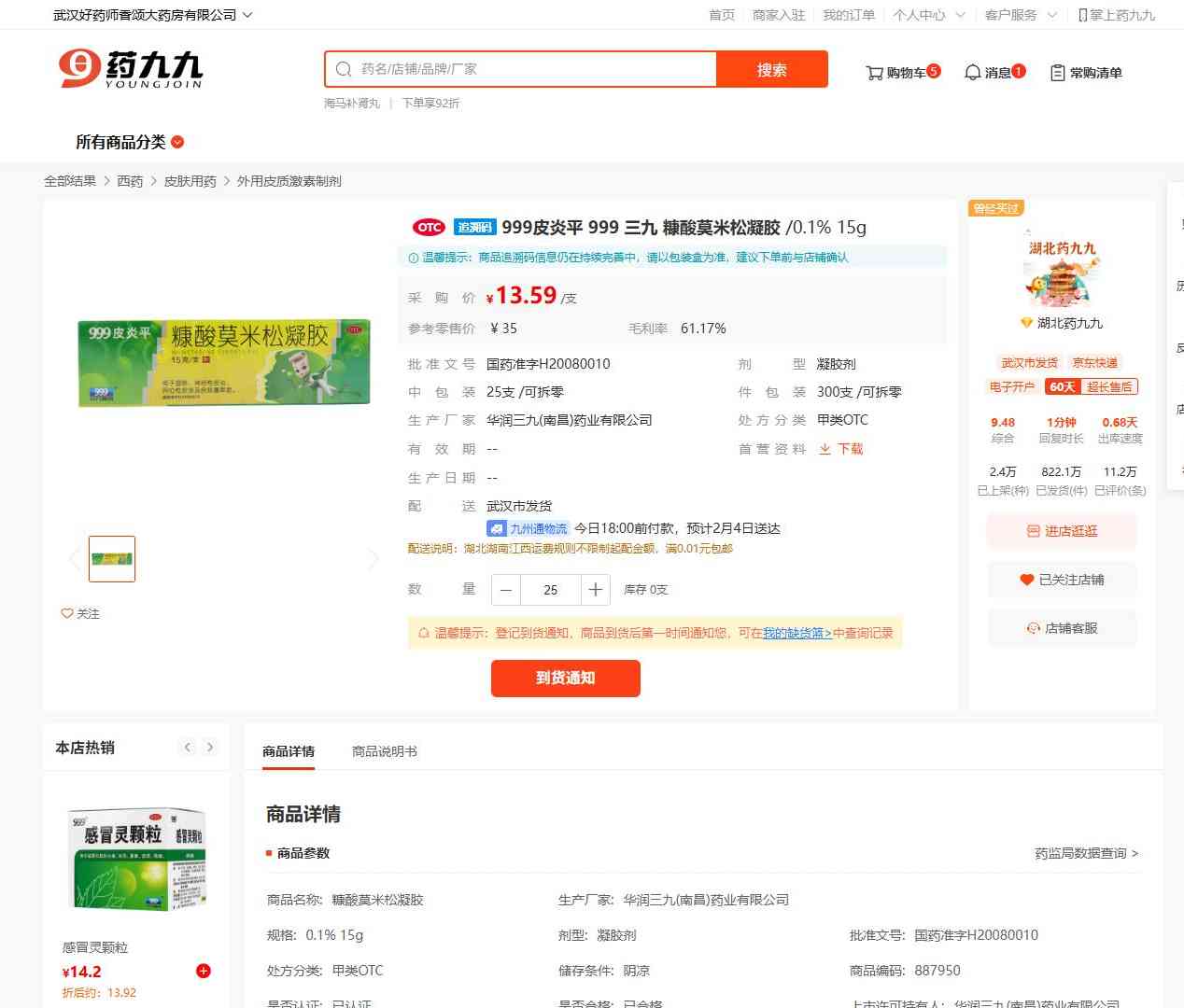Show previous hot-selling products
The height and width of the screenshot is (1008, 1184).
tap(188, 747)
